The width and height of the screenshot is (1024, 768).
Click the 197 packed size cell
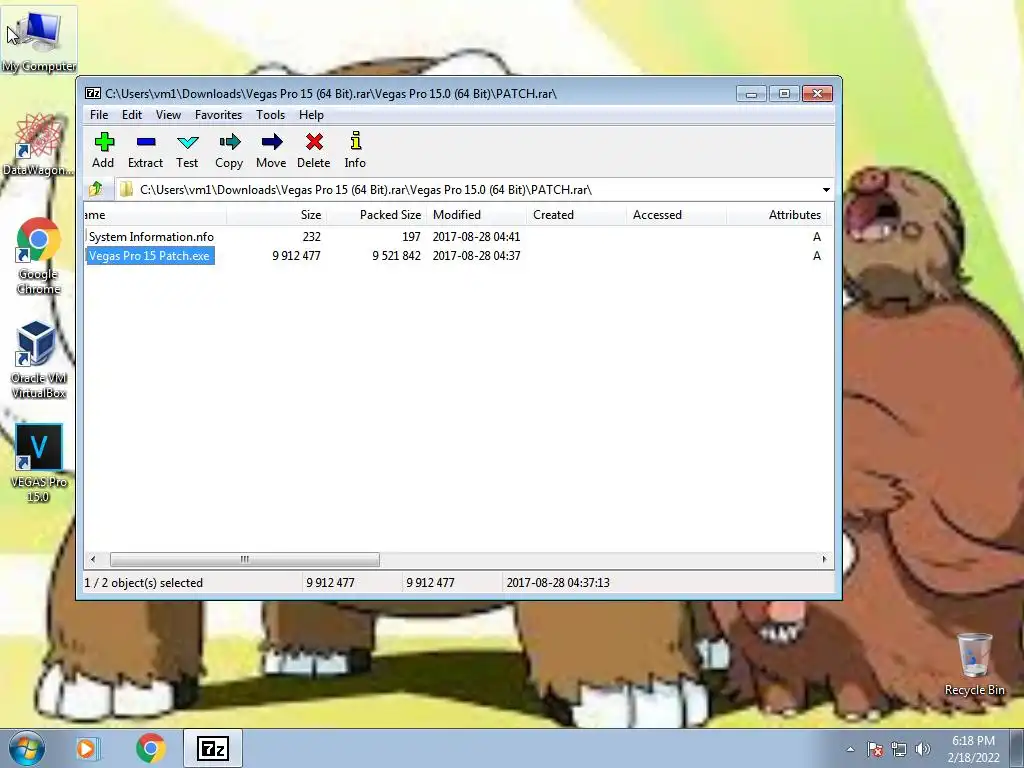[411, 237]
